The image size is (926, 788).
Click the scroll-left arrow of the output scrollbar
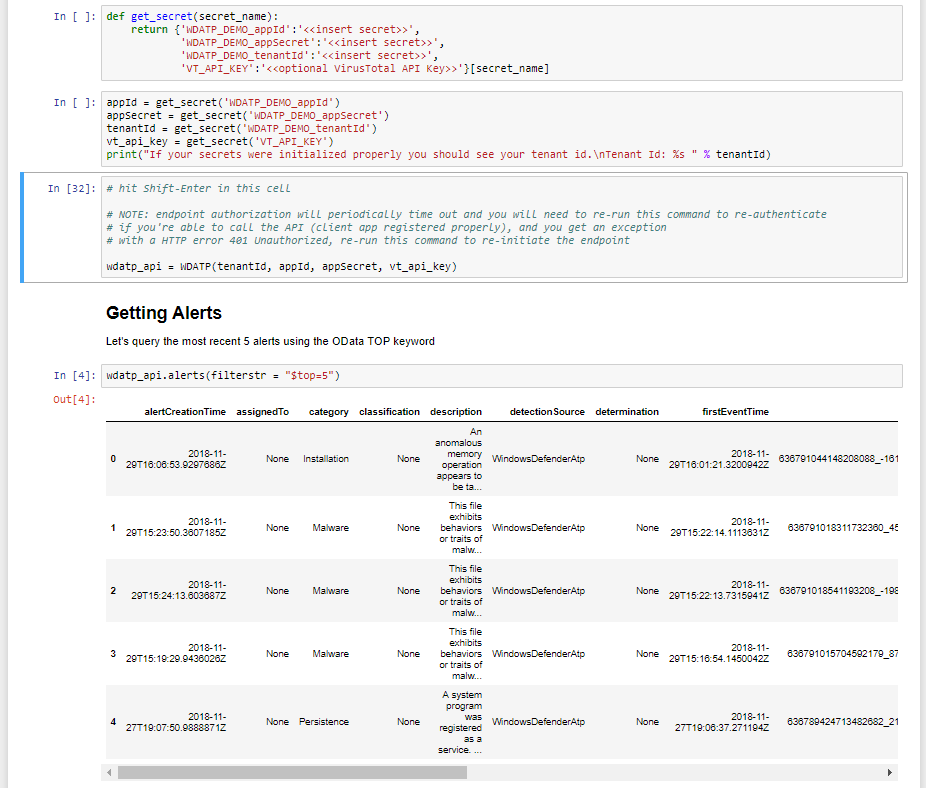click(109, 773)
